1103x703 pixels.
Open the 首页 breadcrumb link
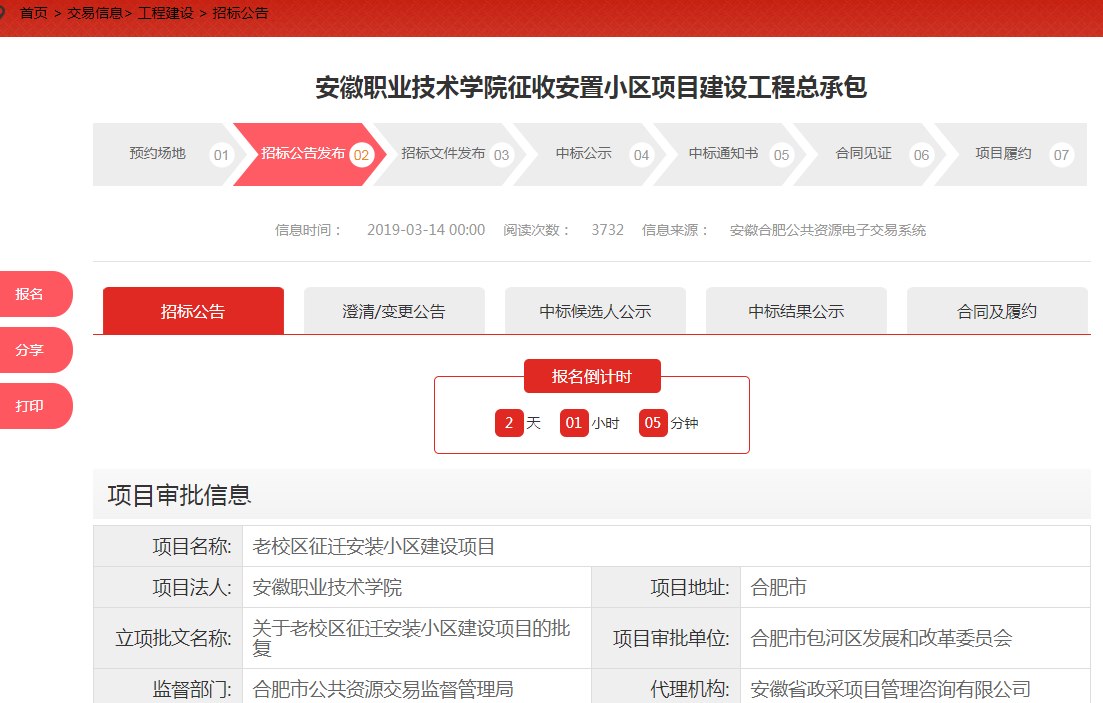pos(33,14)
